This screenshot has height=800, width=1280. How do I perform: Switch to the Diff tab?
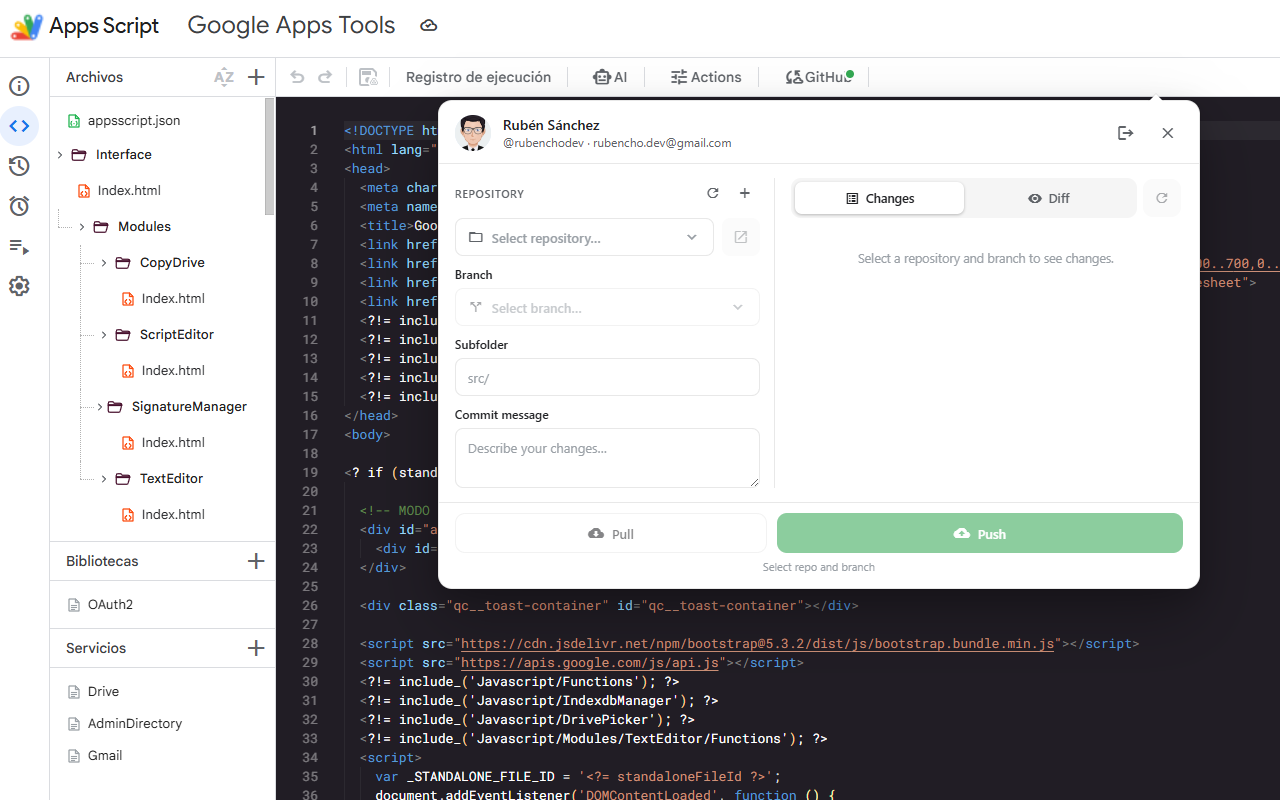1049,198
